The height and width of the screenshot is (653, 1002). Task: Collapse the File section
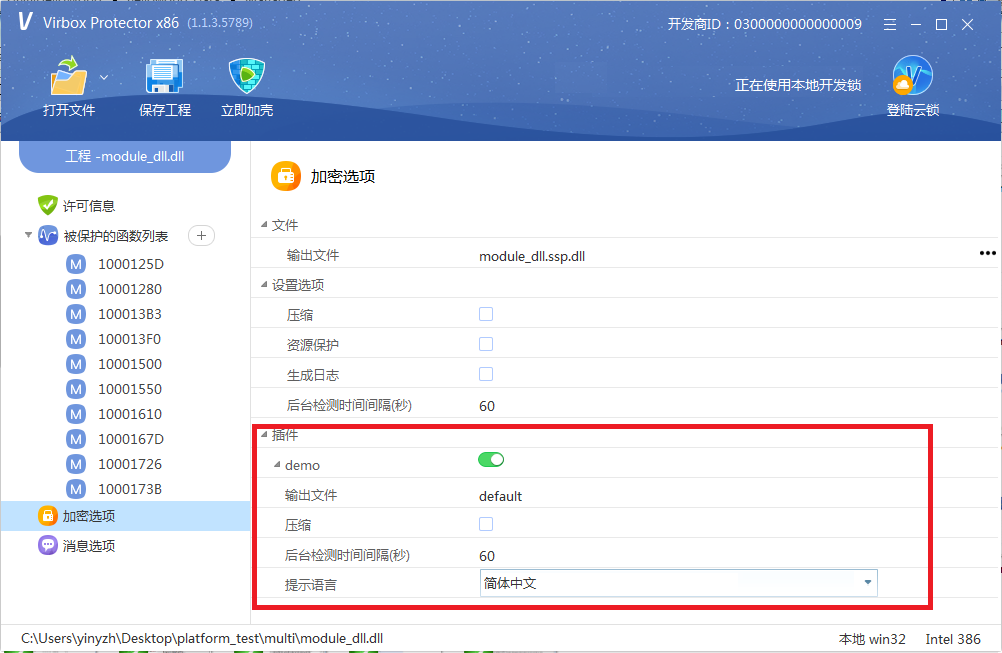click(x=264, y=224)
